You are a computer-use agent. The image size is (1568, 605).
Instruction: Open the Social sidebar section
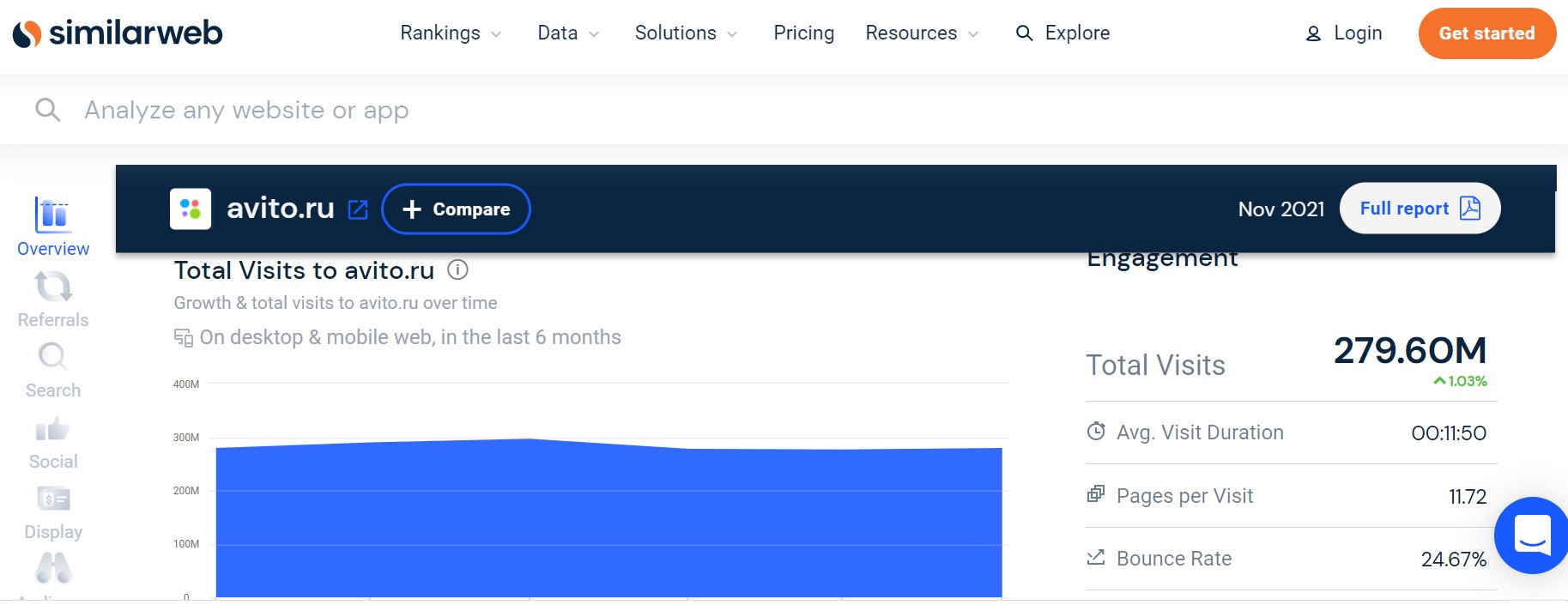pyautogui.click(x=53, y=442)
